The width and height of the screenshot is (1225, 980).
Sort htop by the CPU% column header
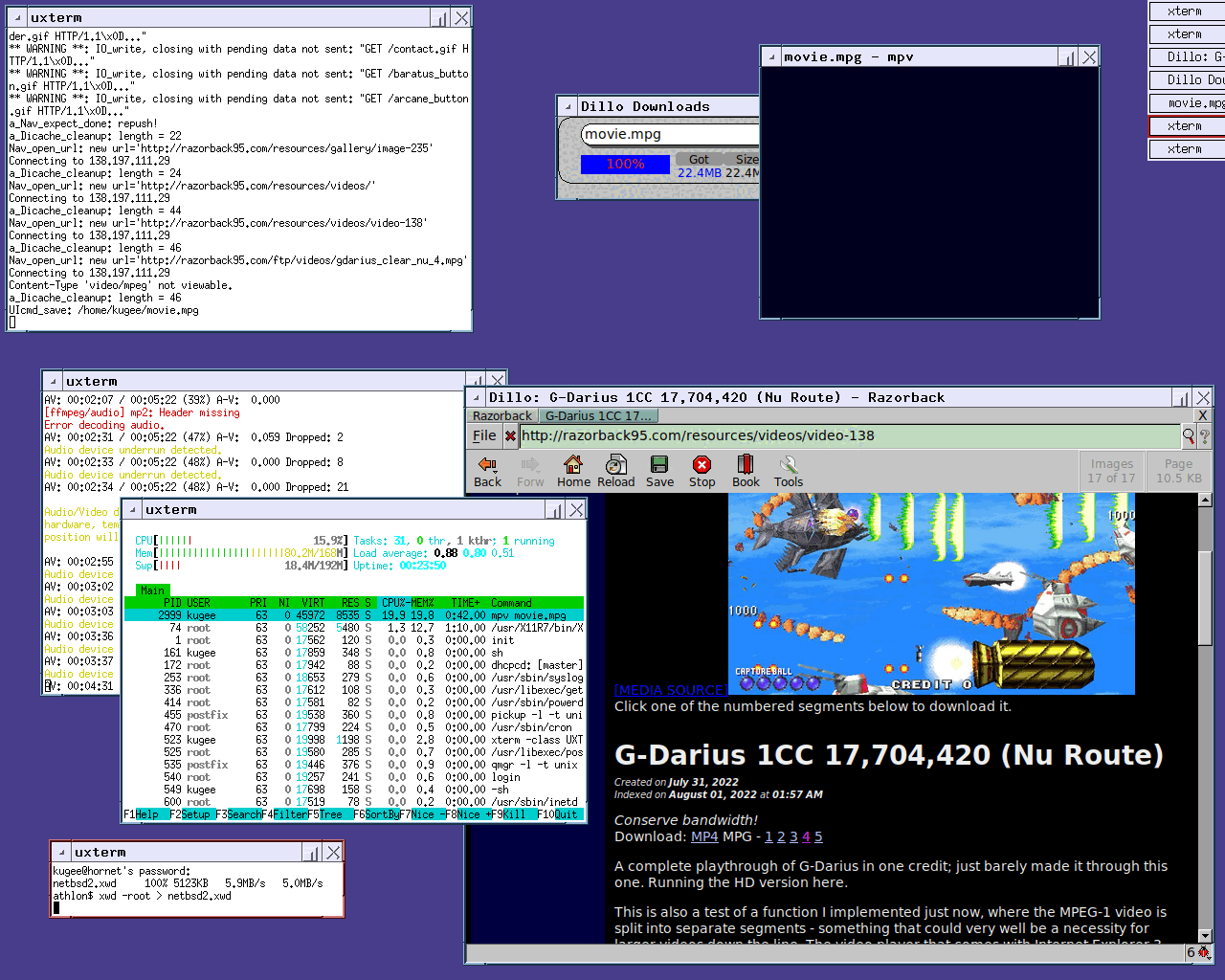[393, 603]
